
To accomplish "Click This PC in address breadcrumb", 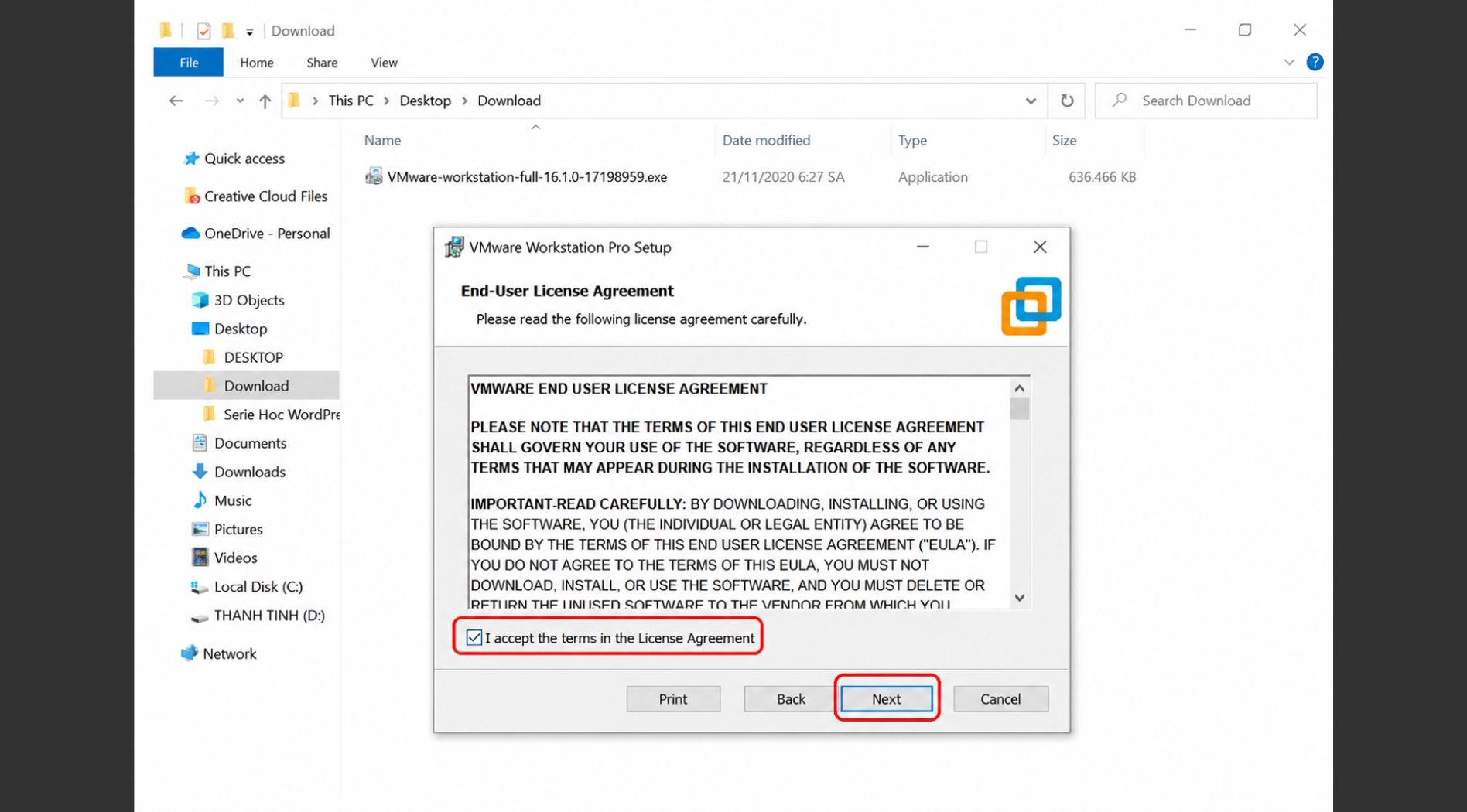I will coord(351,101).
